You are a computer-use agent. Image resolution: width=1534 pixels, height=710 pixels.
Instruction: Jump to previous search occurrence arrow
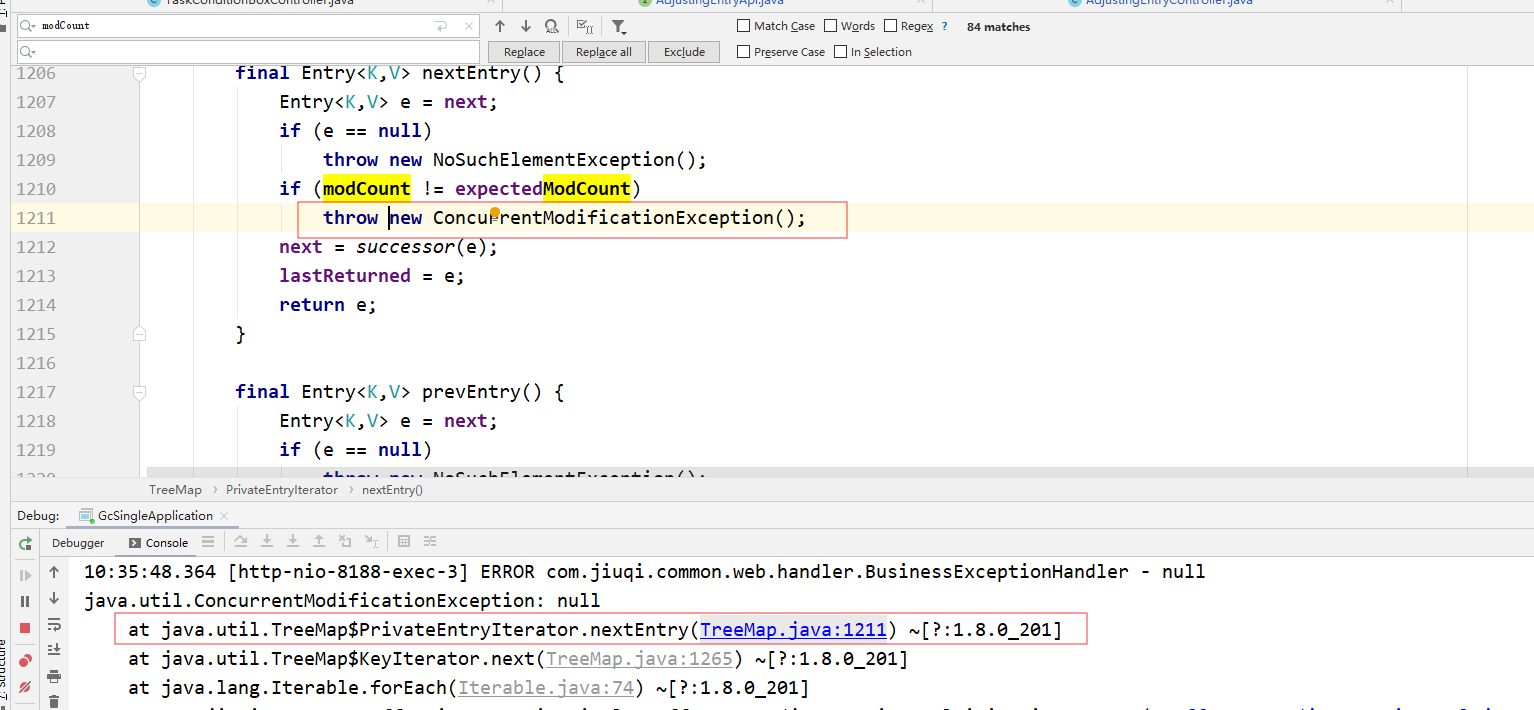500,26
